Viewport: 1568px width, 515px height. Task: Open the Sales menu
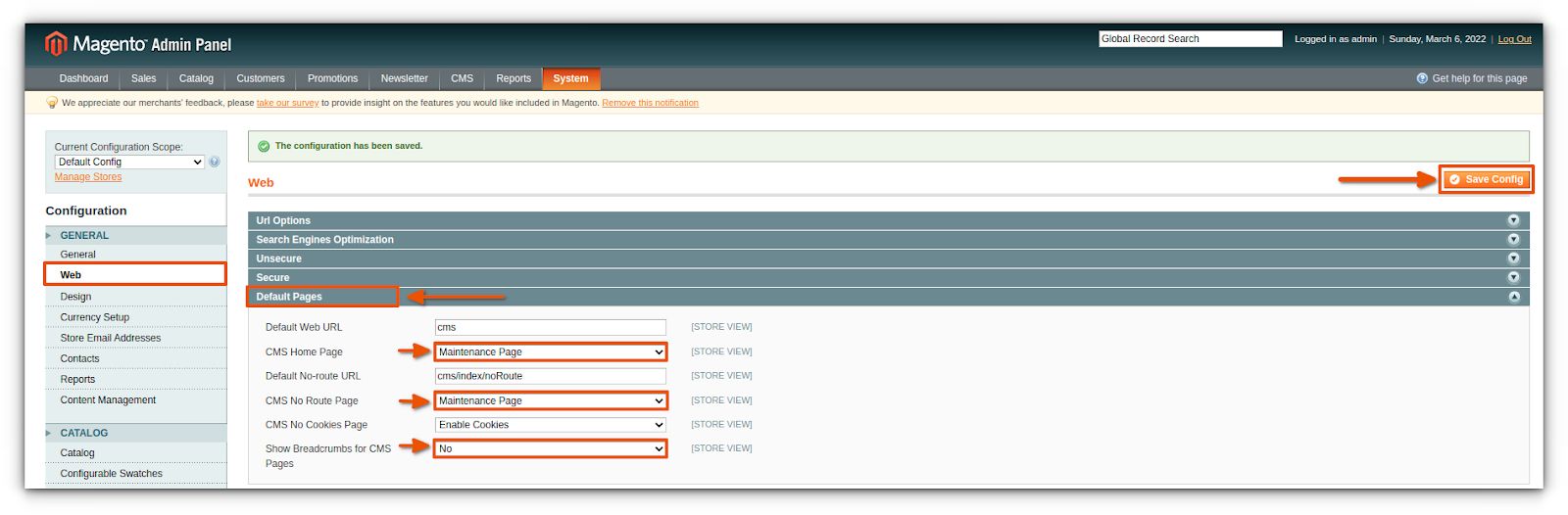click(143, 78)
